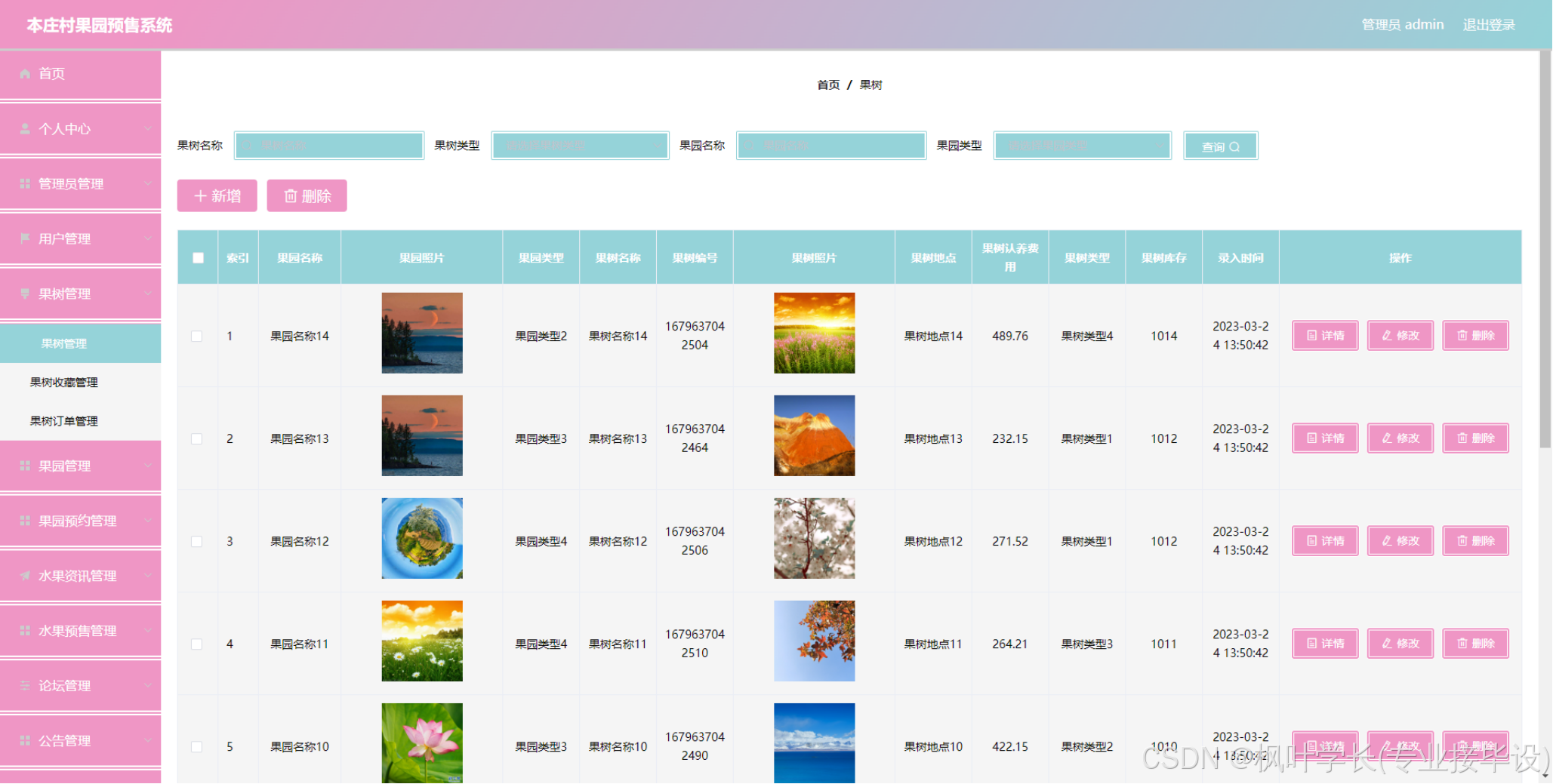Toggle the select-all checkbox in table header
Image resolution: width=1553 pixels, height=784 pixels.
(x=198, y=258)
